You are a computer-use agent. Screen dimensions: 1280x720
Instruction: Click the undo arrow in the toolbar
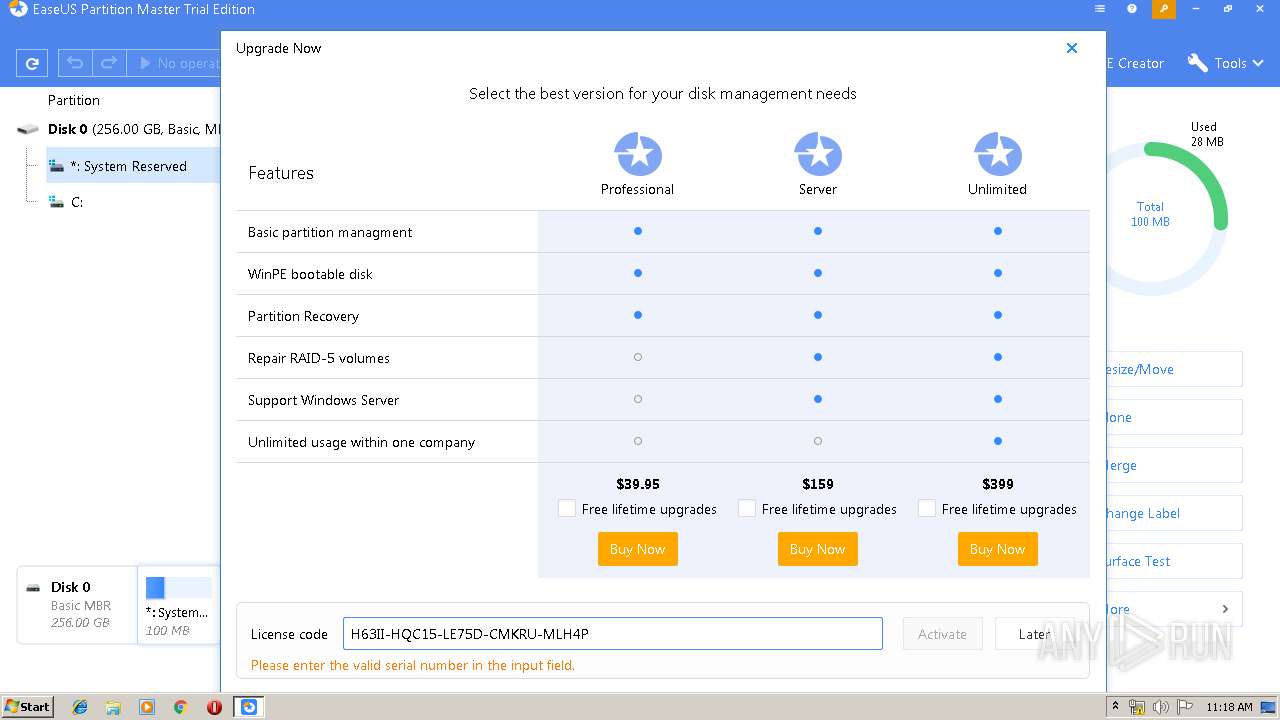[75, 63]
